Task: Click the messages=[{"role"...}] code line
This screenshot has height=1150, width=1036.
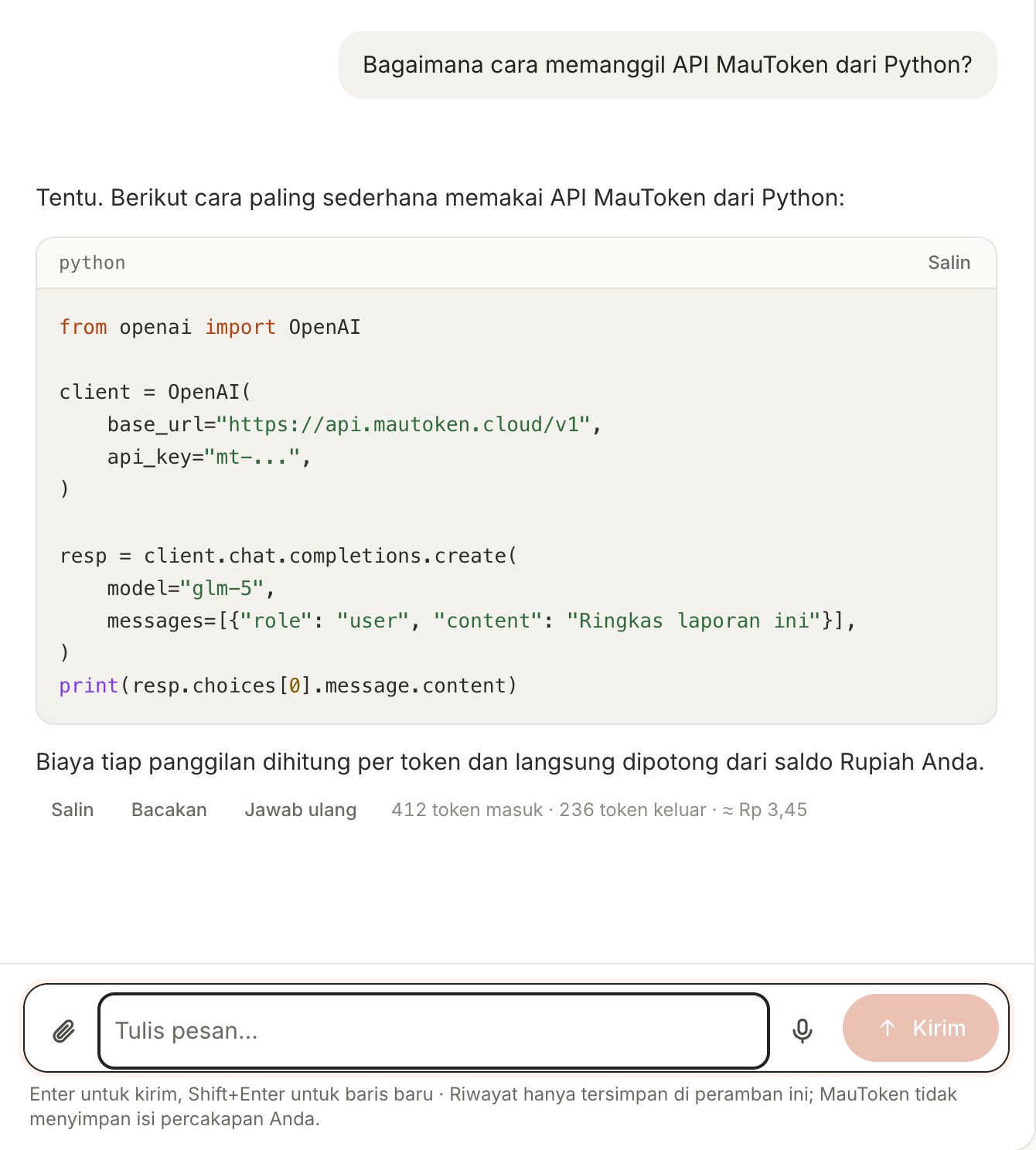Action: tap(482, 621)
